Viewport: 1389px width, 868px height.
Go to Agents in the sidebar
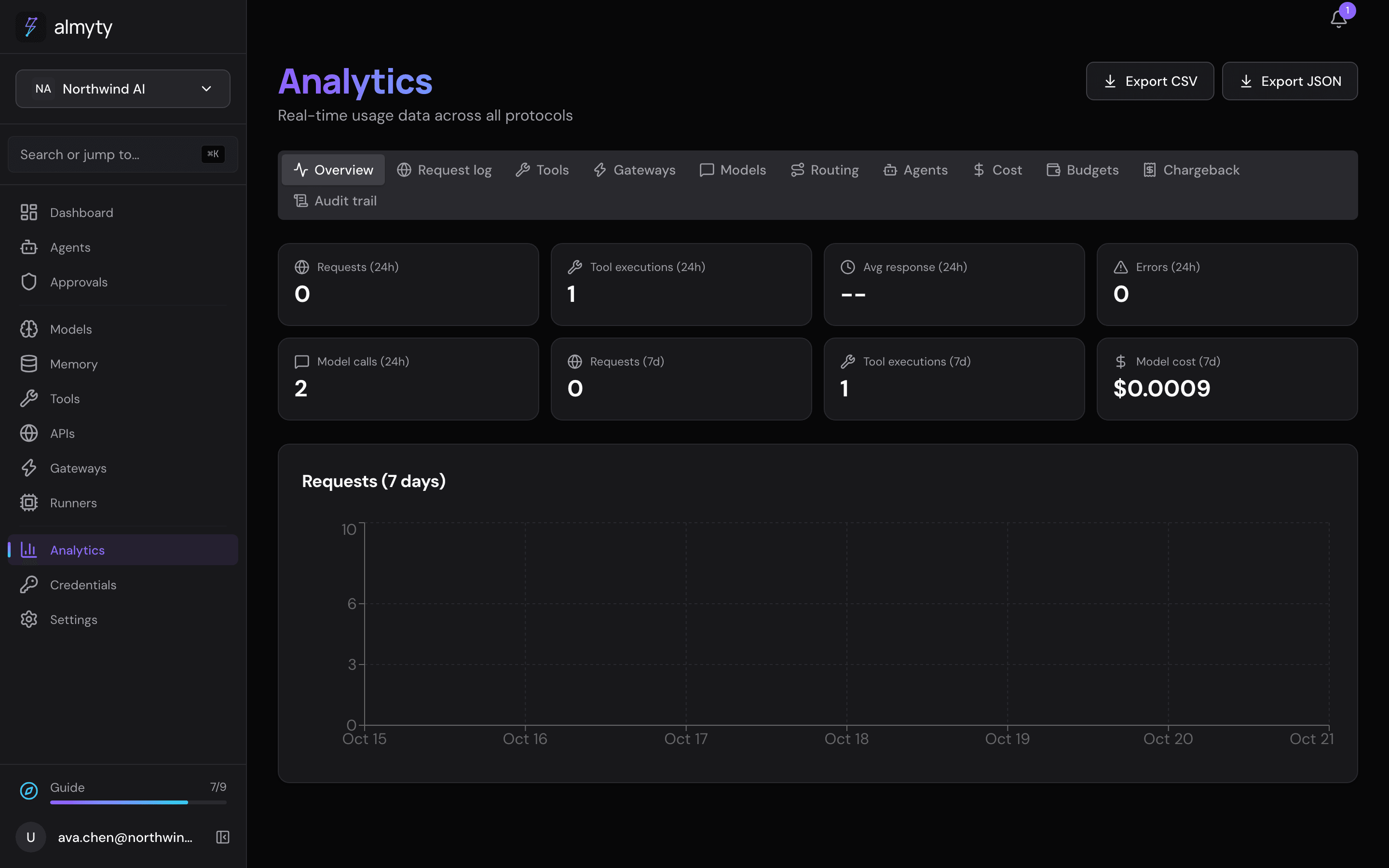pyautogui.click(x=123, y=247)
